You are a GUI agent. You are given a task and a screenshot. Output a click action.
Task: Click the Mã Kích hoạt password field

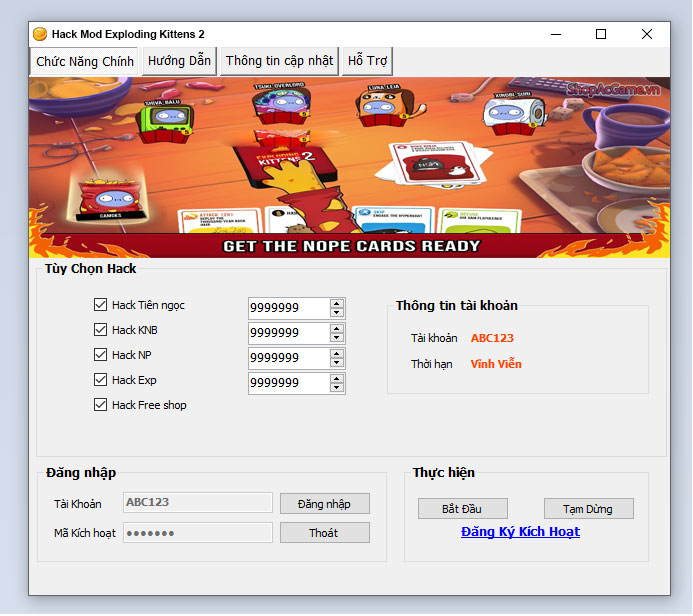coord(198,532)
